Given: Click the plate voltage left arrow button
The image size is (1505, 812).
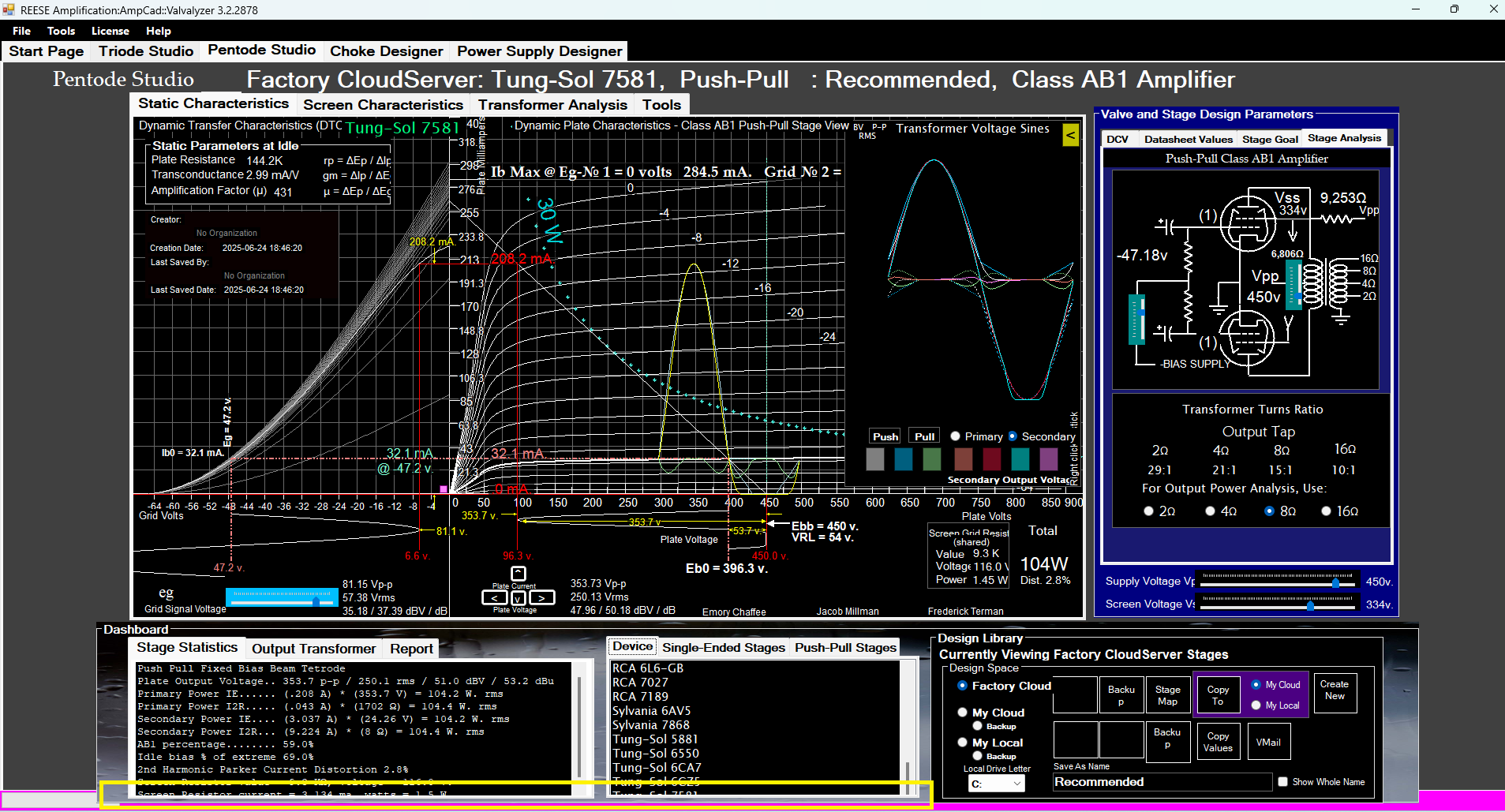Looking at the screenshot, I should (494, 598).
